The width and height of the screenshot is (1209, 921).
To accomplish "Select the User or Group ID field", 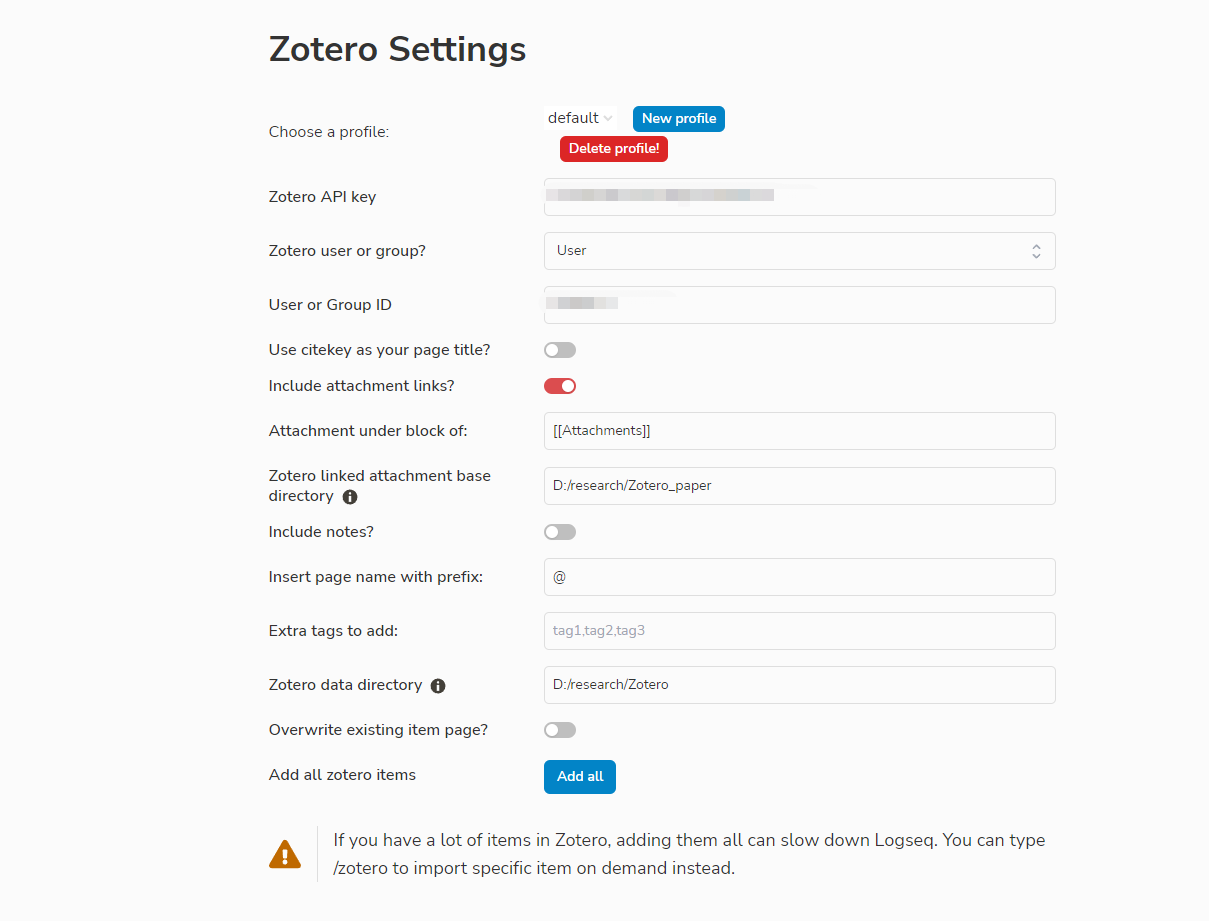I will [x=798, y=304].
